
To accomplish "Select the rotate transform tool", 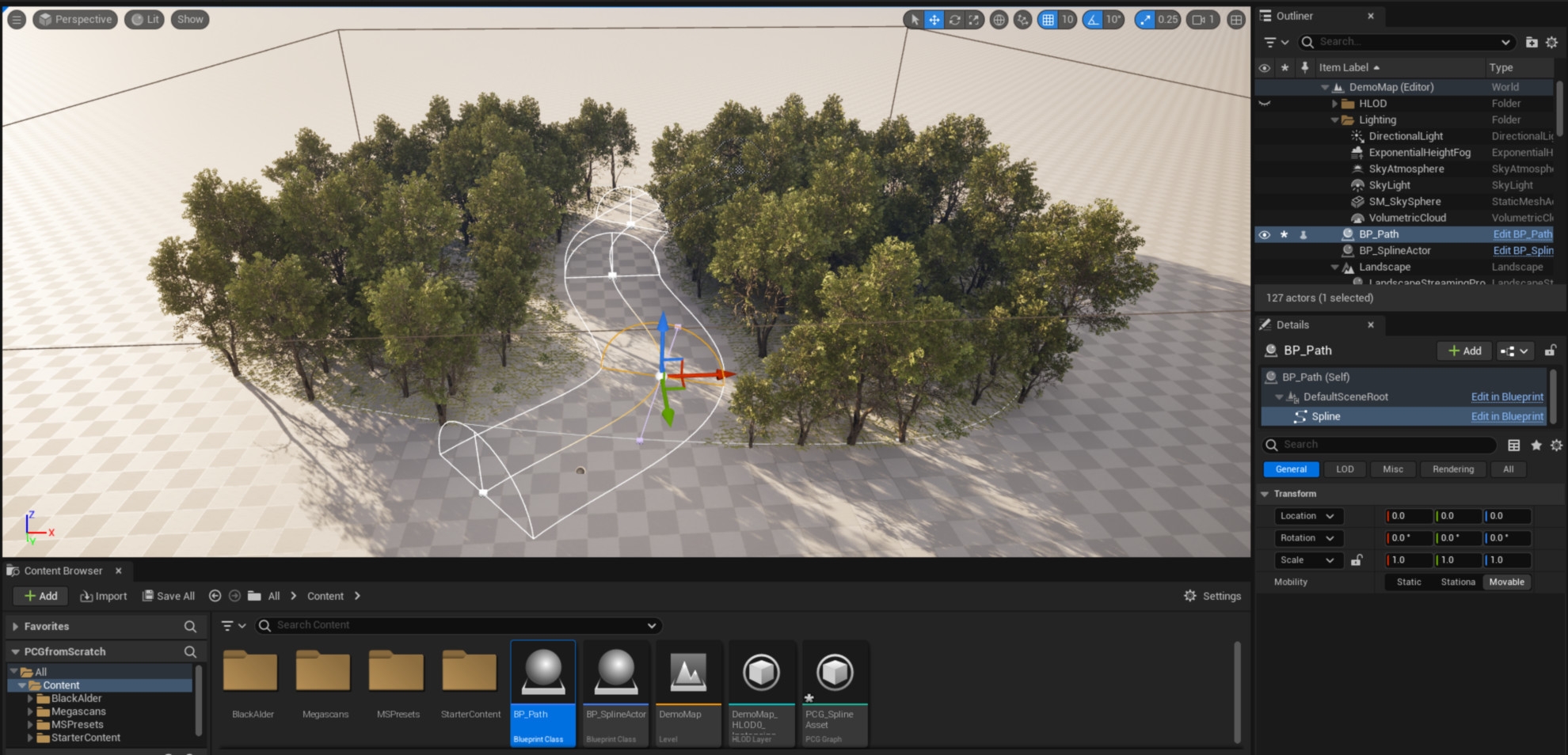I will click(954, 20).
